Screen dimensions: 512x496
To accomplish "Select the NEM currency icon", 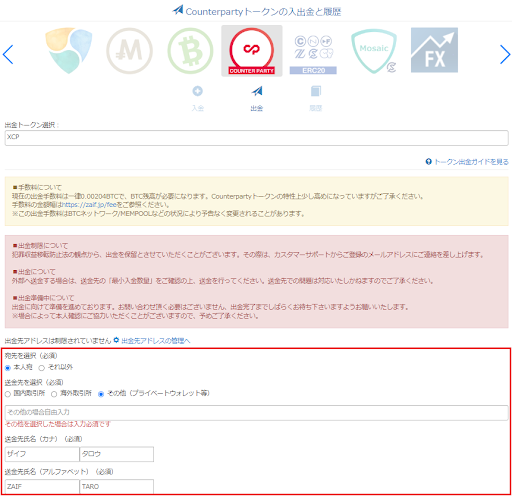I will click(x=69, y=50).
